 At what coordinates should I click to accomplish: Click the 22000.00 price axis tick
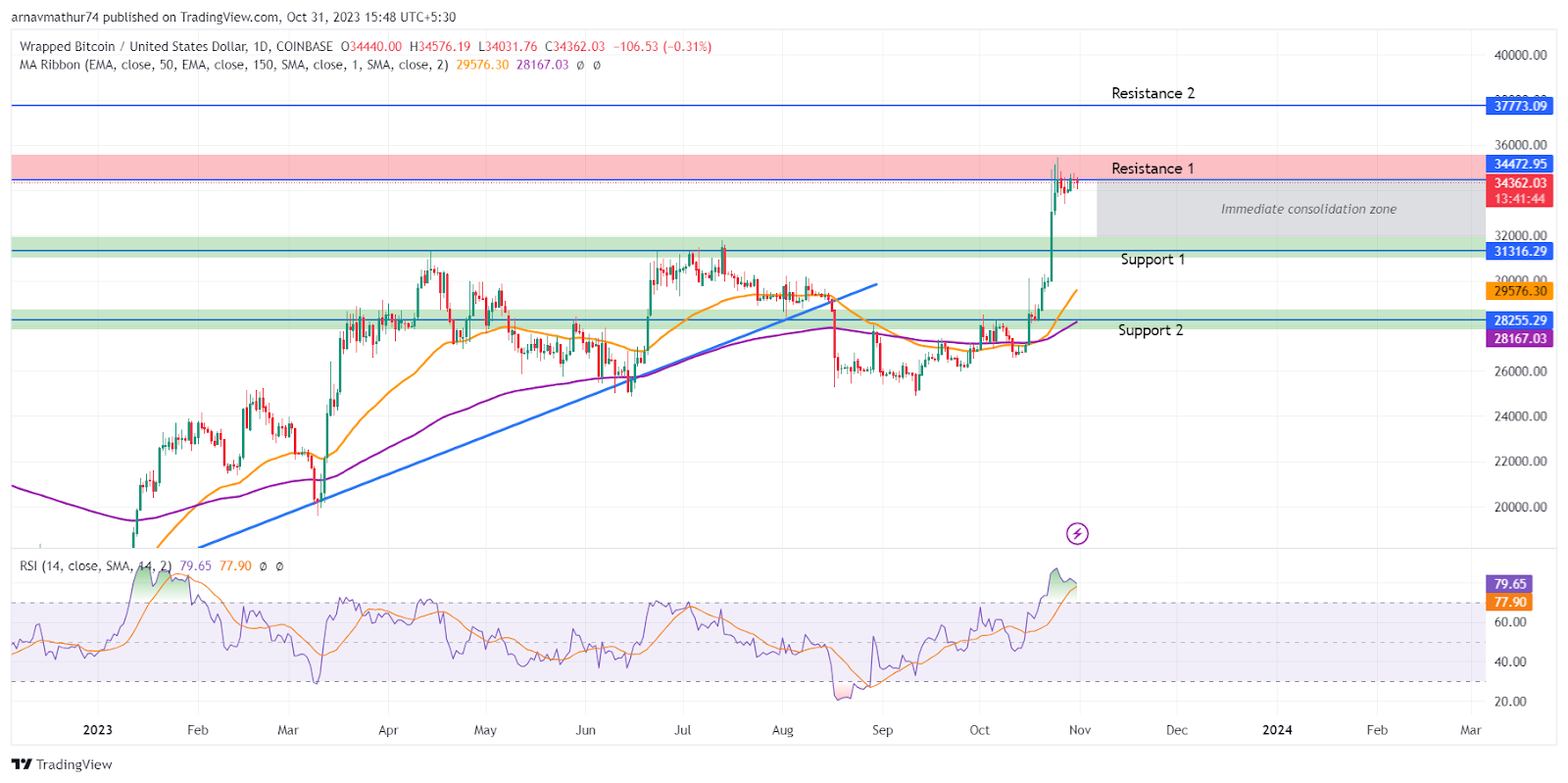point(1520,462)
